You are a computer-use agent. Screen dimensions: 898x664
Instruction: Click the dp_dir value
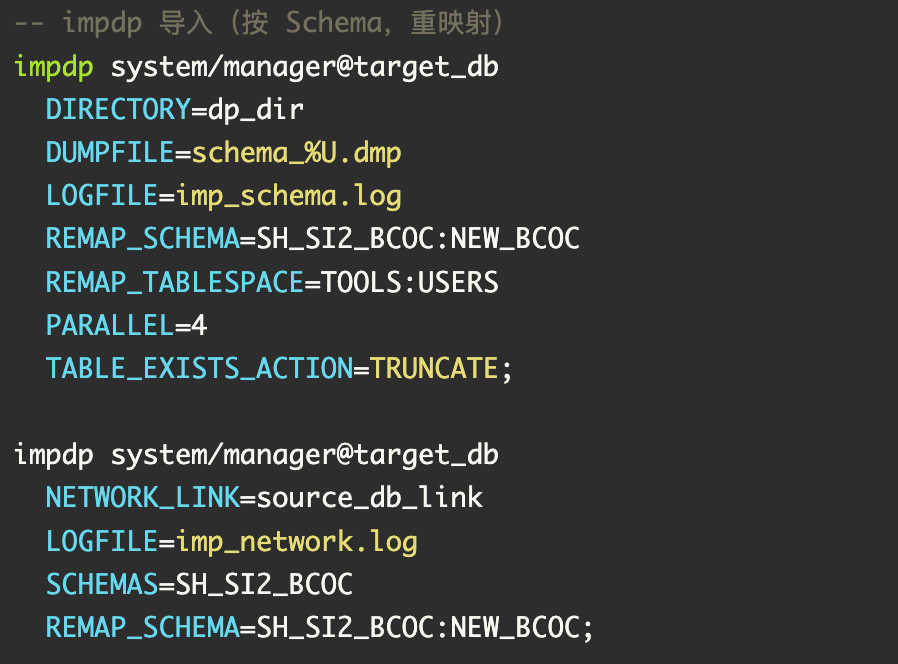[255, 109]
